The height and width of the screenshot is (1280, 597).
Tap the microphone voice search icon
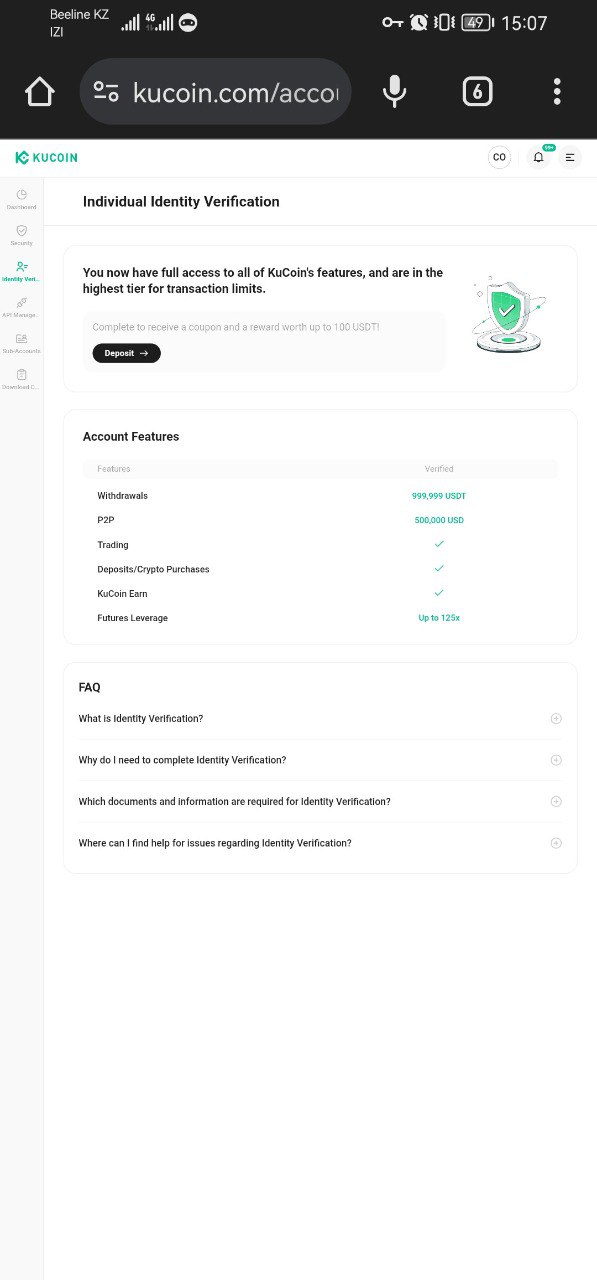(395, 92)
